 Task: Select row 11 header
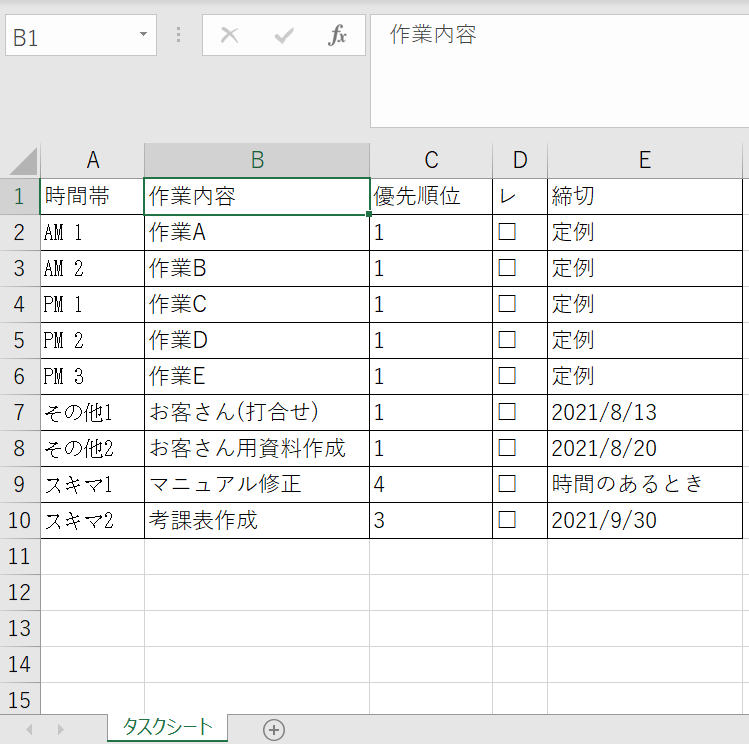tap(20, 556)
